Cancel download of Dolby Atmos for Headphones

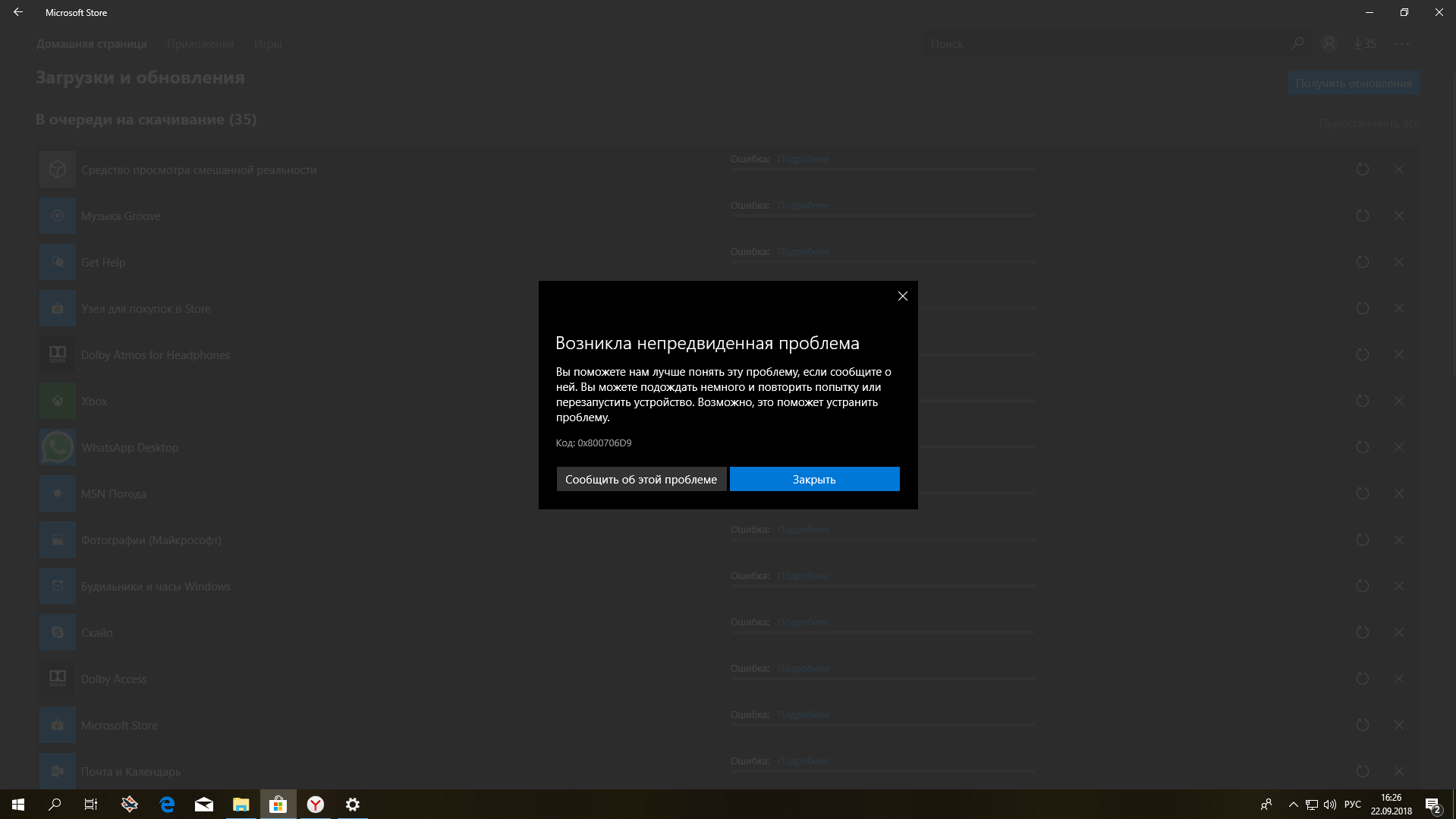1398,354
